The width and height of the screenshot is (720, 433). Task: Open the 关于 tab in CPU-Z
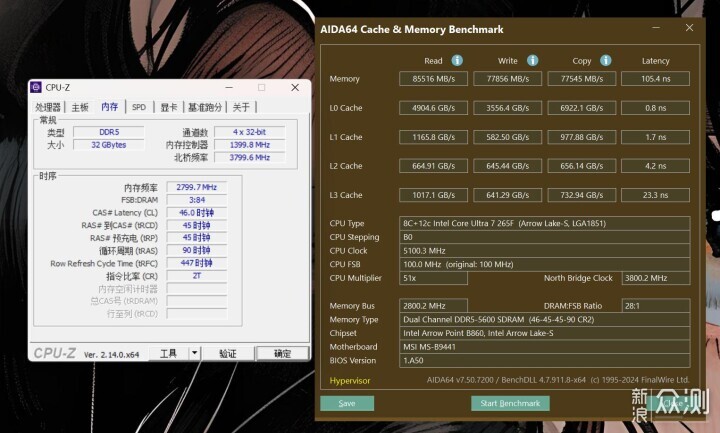[x=241, y=107]
